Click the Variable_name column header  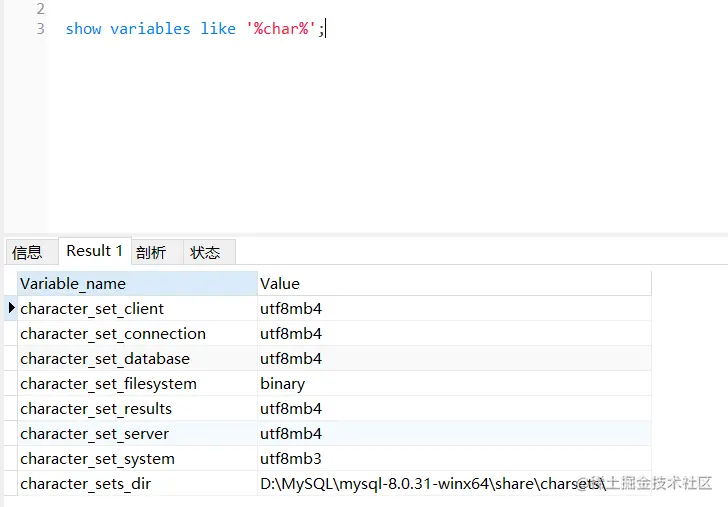pyautogui.click(x=137, y=283)
